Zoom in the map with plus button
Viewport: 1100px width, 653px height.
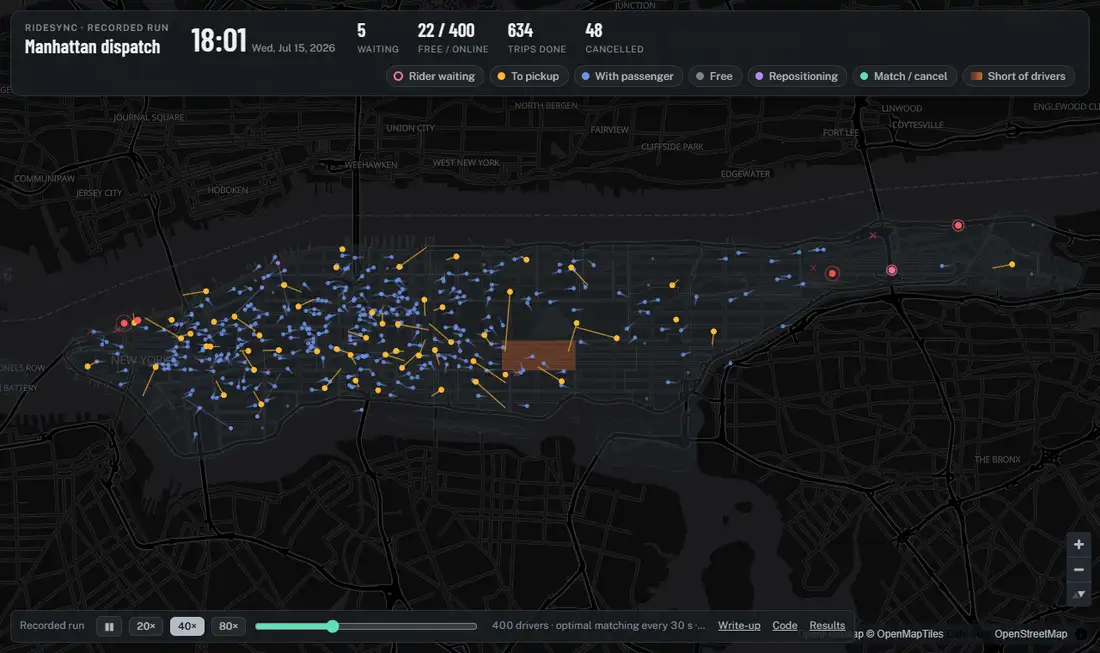click(1079, 544)
